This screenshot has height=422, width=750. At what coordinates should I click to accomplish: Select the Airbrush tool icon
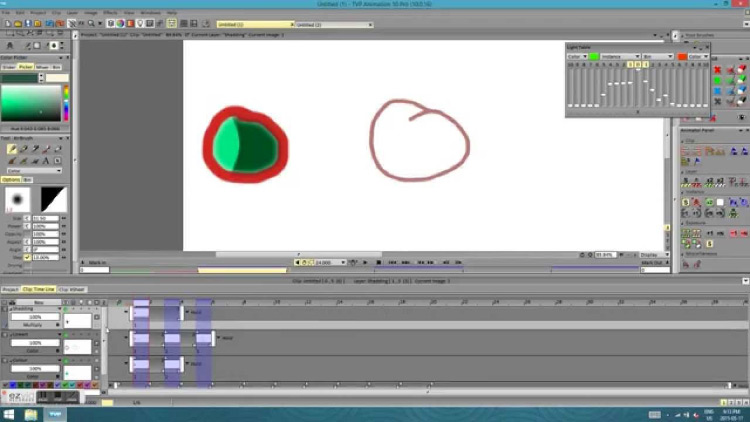(12, 150)
